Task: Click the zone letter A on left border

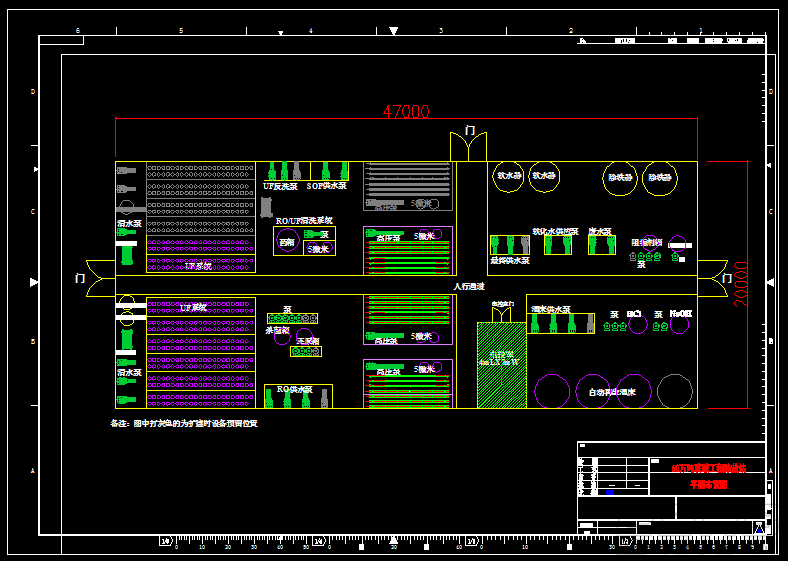Action: (x=33, y=471)
